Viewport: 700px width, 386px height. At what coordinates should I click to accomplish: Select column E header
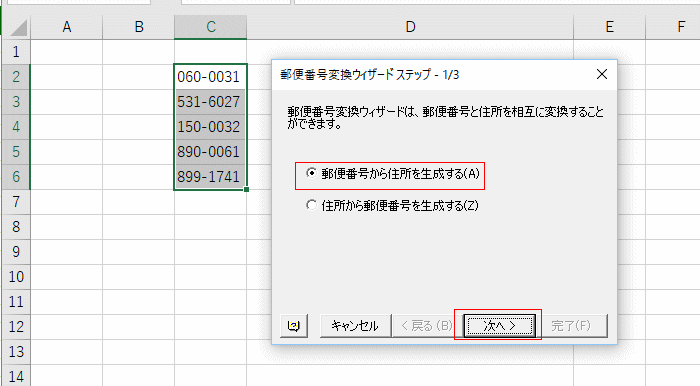coord(609,27)
